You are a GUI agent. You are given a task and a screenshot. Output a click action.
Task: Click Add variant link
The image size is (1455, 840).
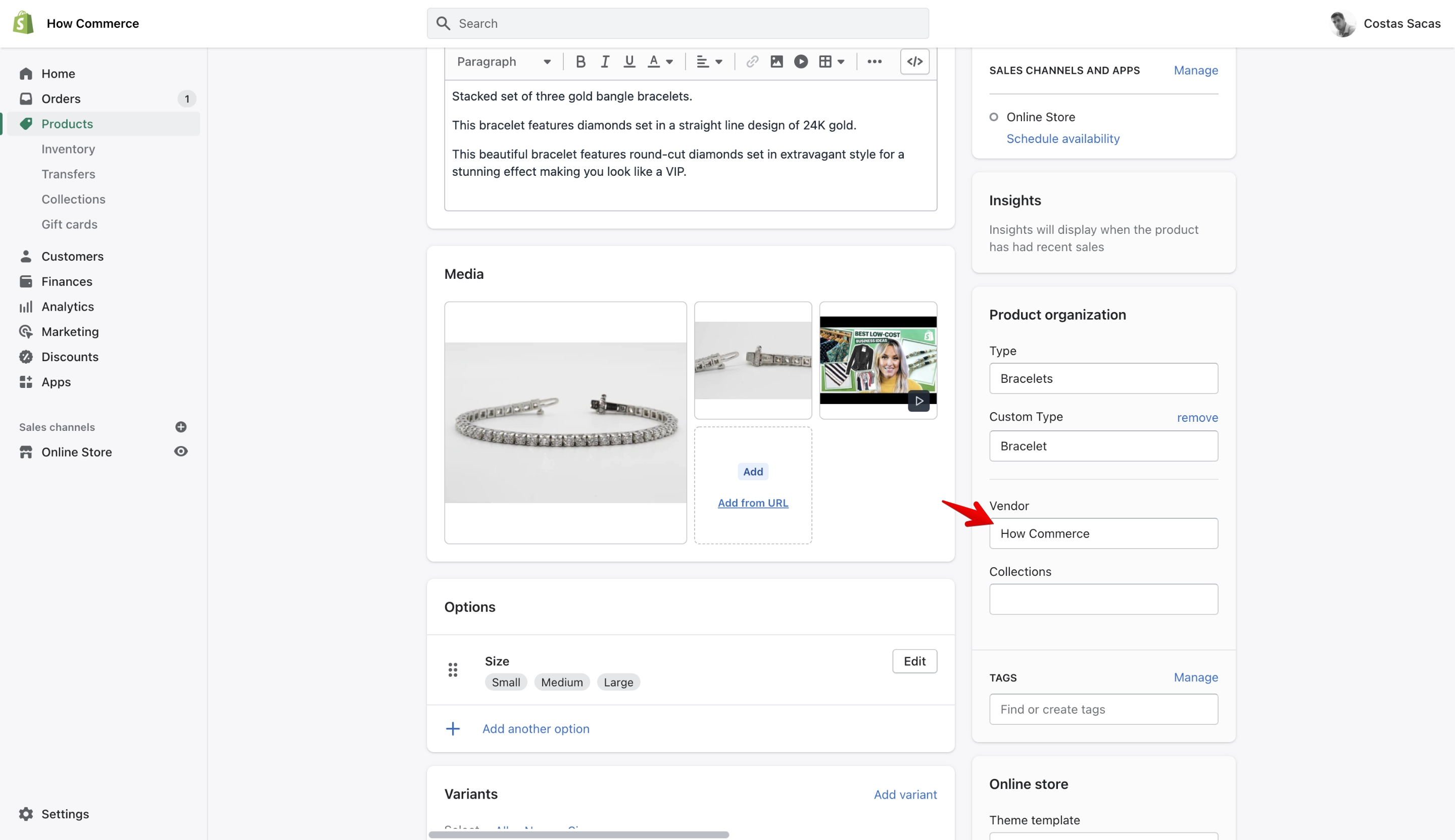[905, 795]
